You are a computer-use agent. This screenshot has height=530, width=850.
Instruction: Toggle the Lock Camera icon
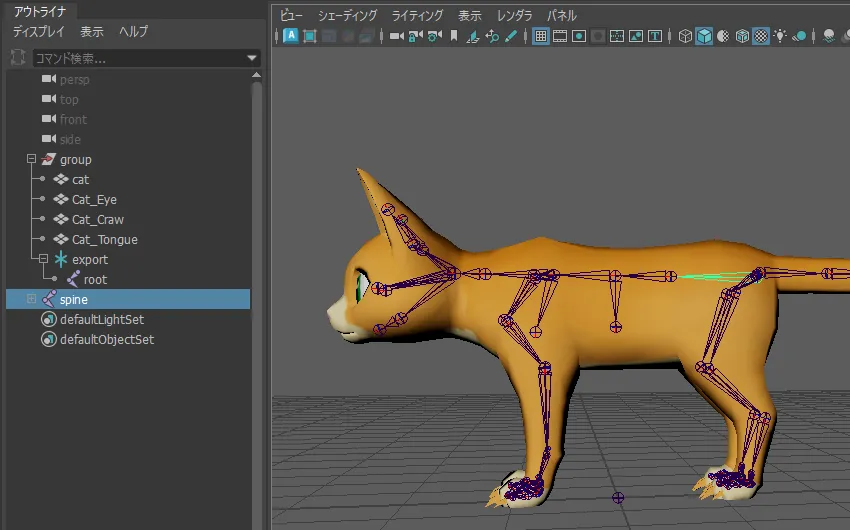pyautogui.click(x=415, y=36)
